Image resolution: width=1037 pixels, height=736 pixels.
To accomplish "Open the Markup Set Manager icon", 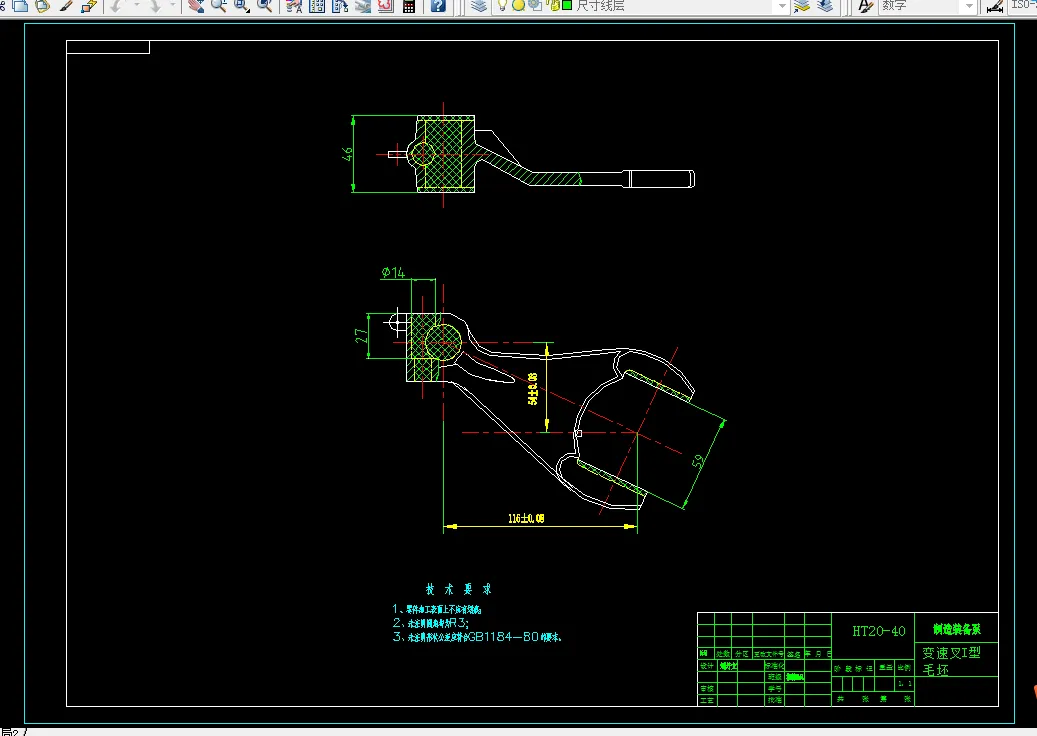I will [x=386, y=6].
